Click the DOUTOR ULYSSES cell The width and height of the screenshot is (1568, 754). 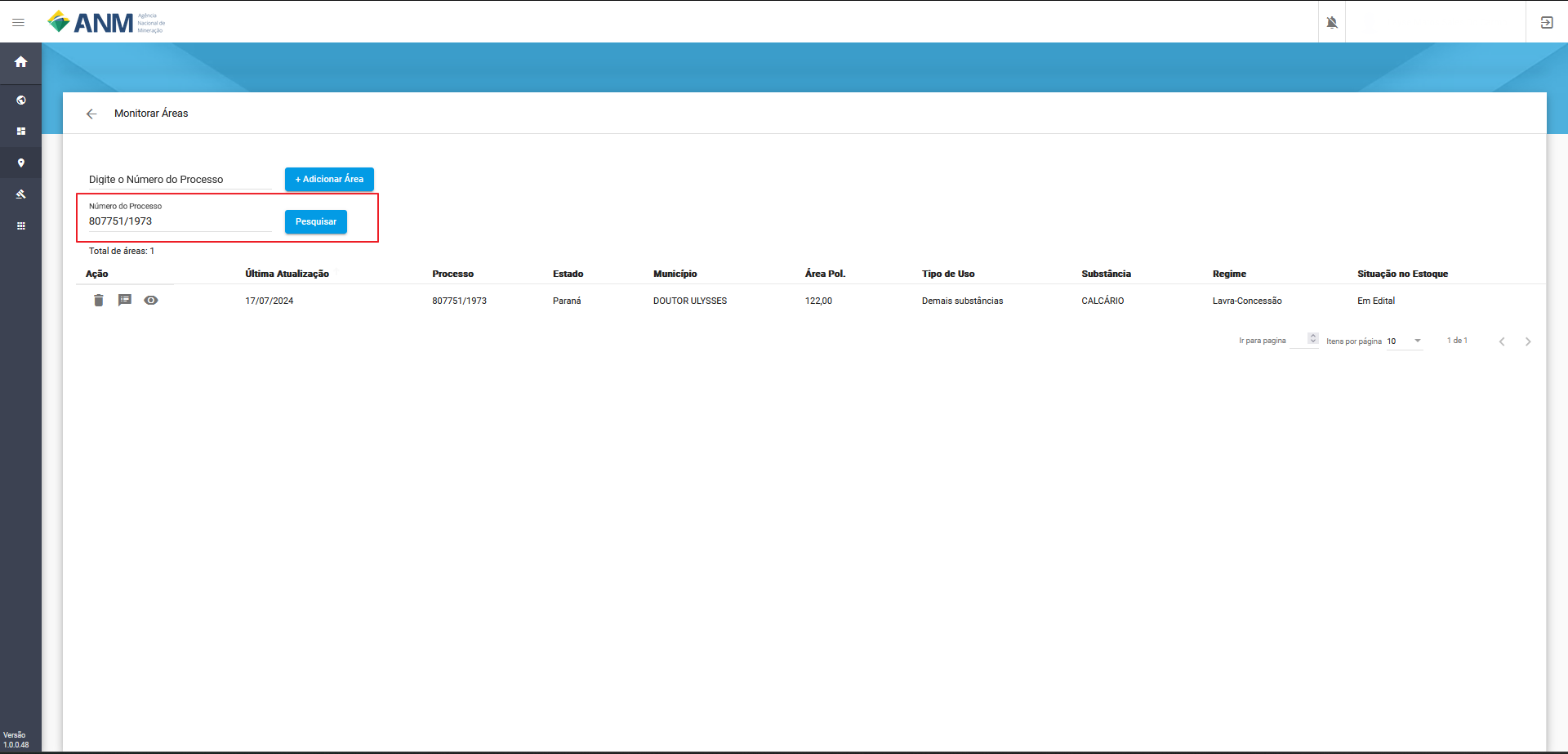(690, 301)
